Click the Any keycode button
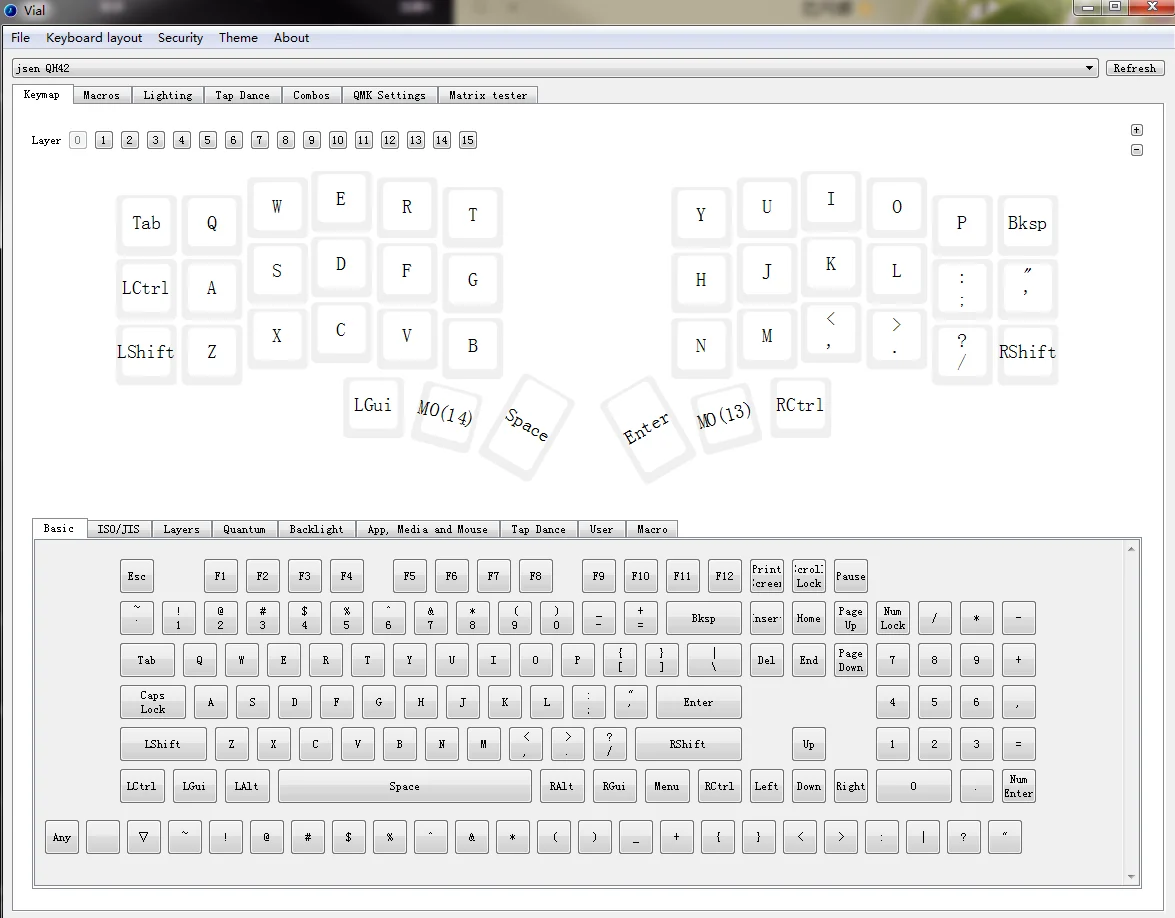 click(62, 837)
